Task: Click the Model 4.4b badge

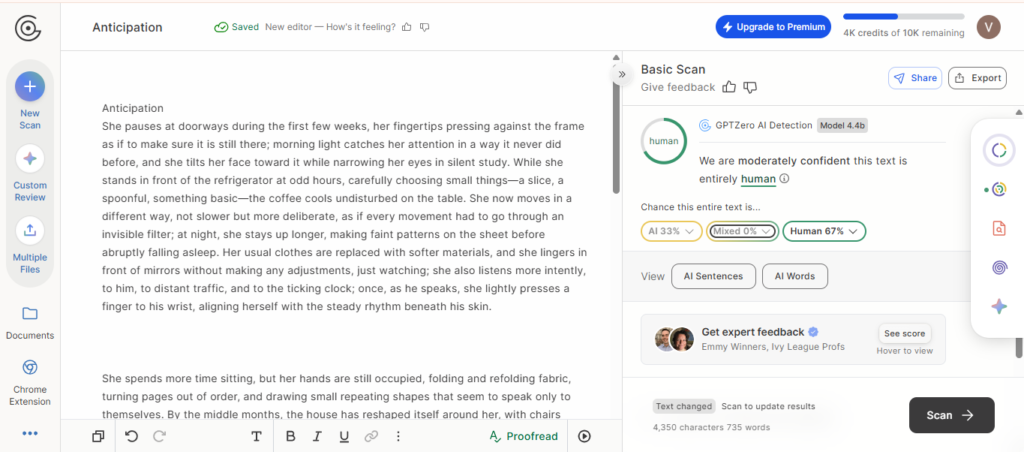Action: coord(842,125)
